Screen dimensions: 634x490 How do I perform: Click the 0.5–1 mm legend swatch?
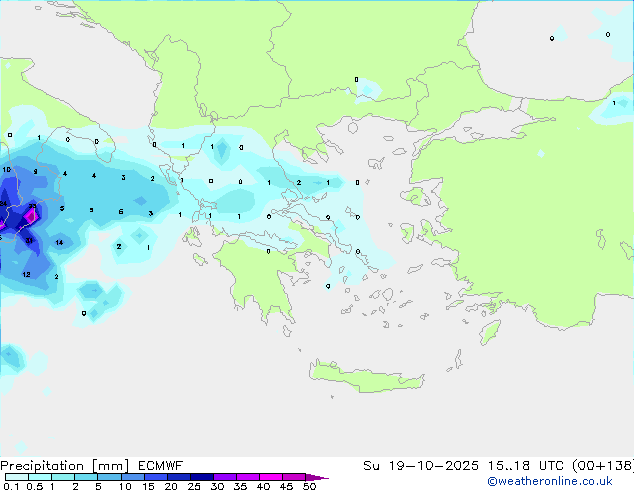[x=40, y=477]
